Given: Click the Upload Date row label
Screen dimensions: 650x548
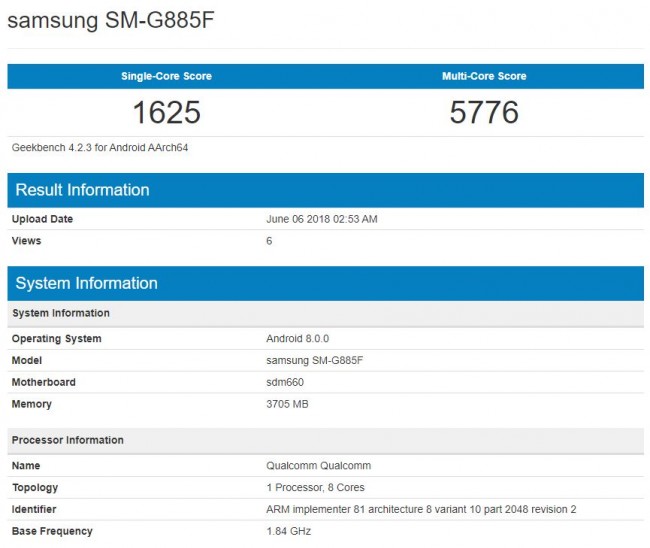Looking at the screenshot, I should pyautogui.click(x=42, y=219).
